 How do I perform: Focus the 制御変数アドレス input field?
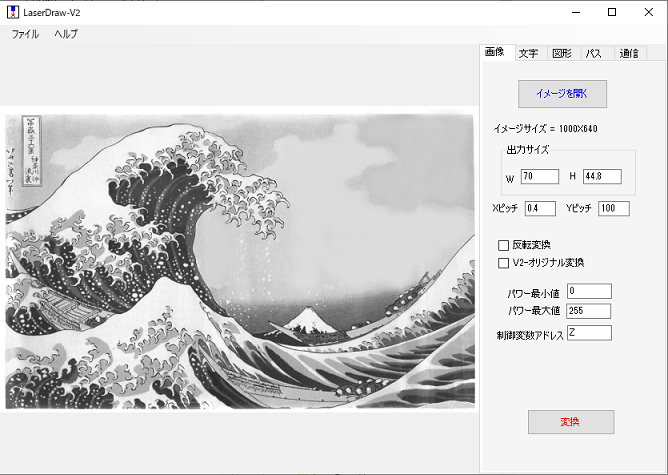pos(588,332)
